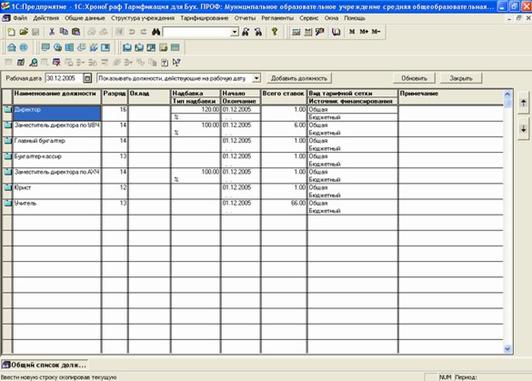Viewport: 532px width, 381px height.
Task: Open the calculator icon in toolbar
Action: (x=296, y=32)
